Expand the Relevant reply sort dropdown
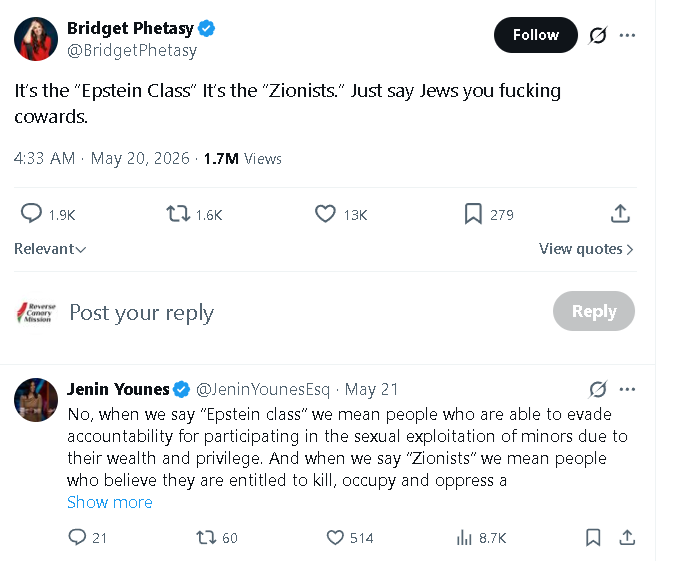 tap(50, 249)
